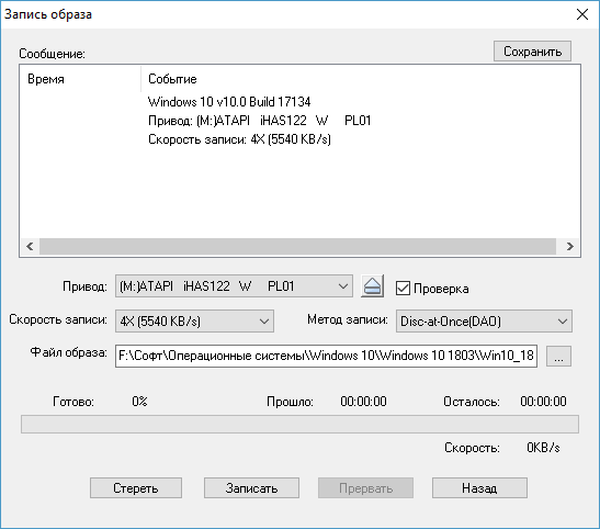Click the message log scrollbar left arrow

tap(31, 244)
